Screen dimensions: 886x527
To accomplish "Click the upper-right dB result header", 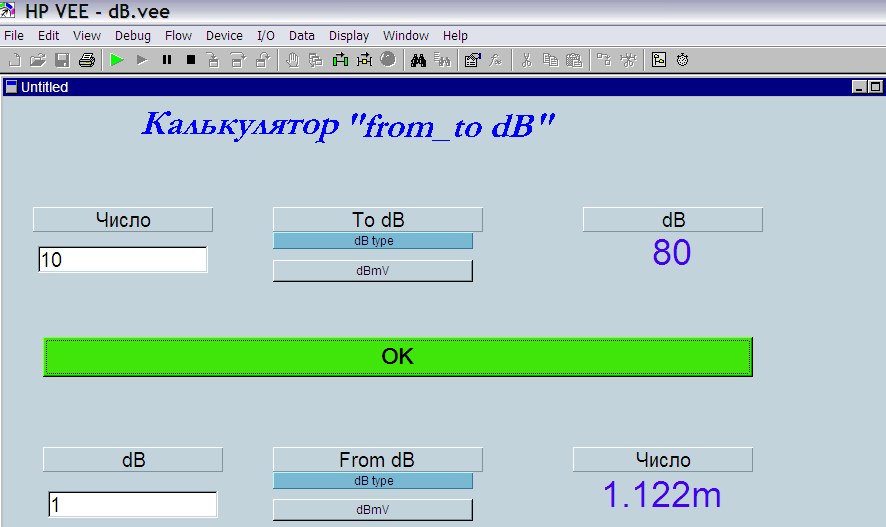I will 673,220.
